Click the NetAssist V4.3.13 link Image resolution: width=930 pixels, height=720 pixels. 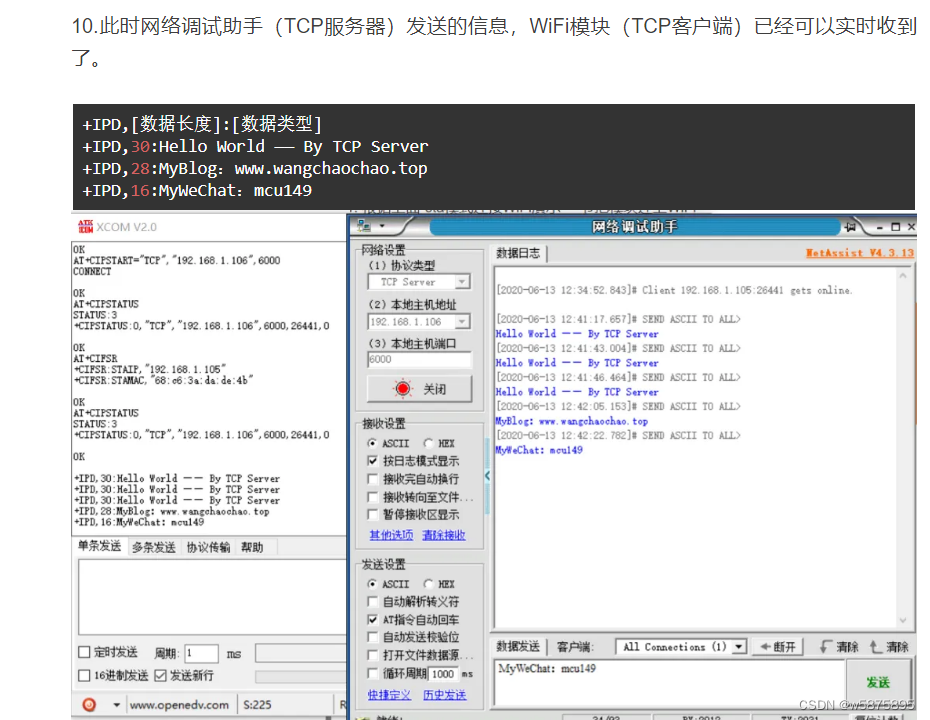click(x=859, y=253)
